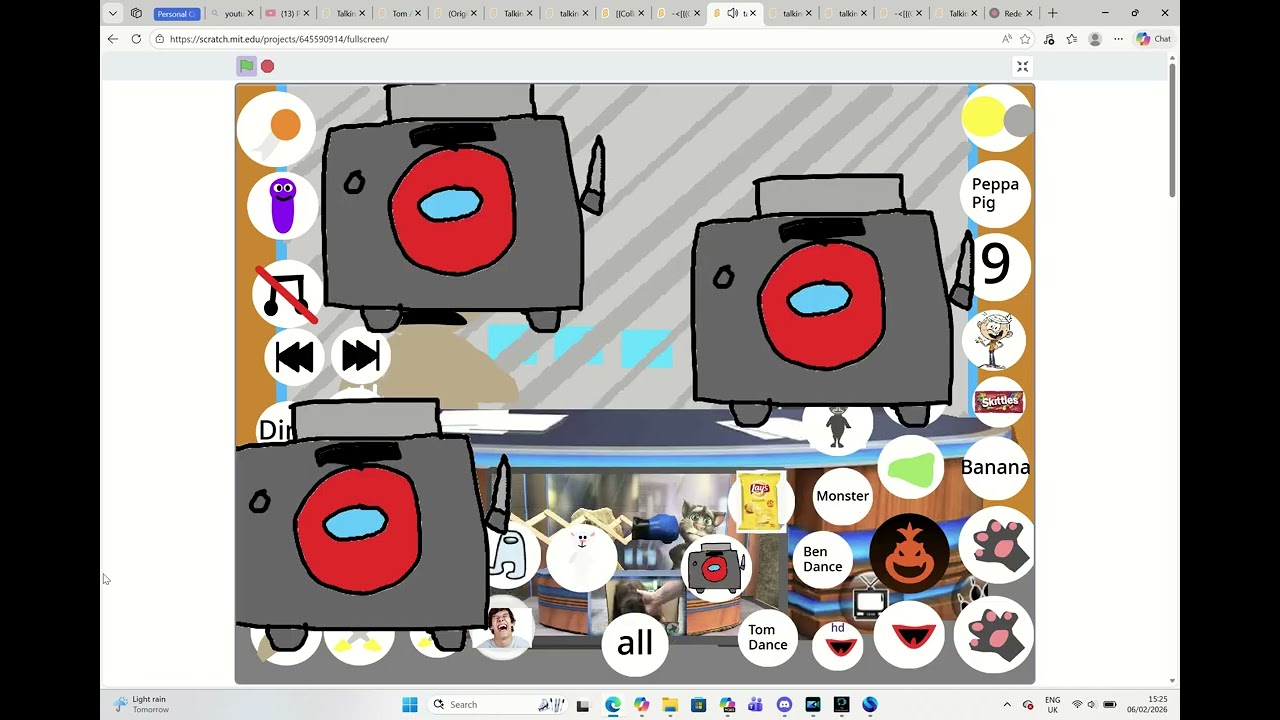This screenshot has width=1280, height=720.
Task: Exit fullscreen mode of the Scratch stage
Action: [1022, 66]
